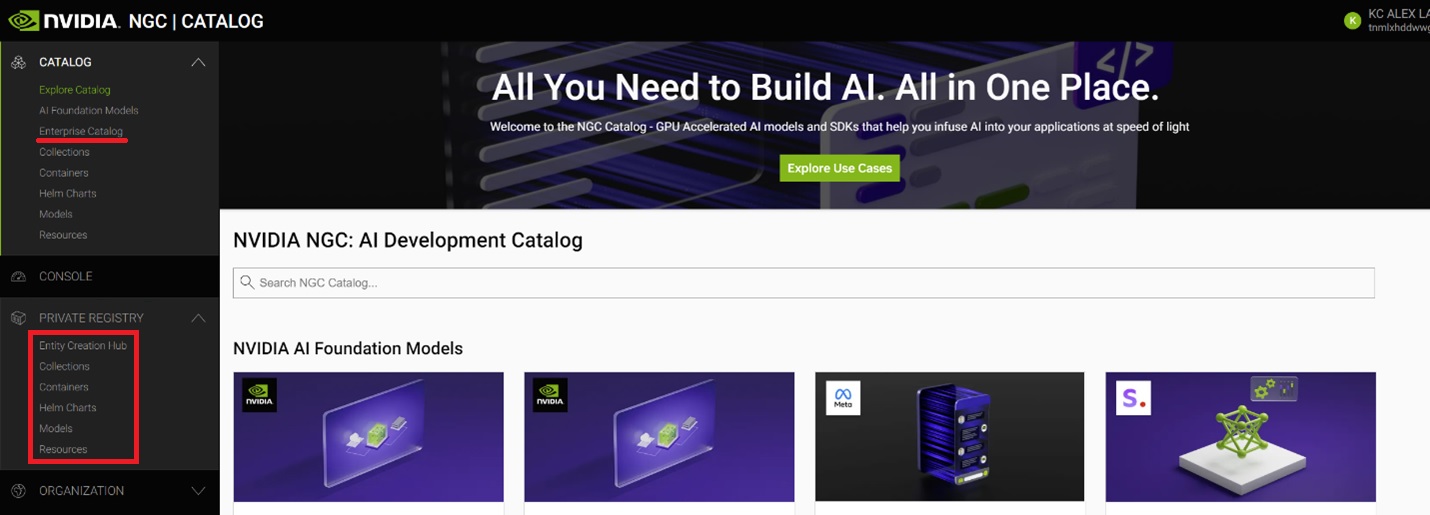Click the Private Registry section label
The width and height of the screenshot is (1430, 515).
click(91, 318)
